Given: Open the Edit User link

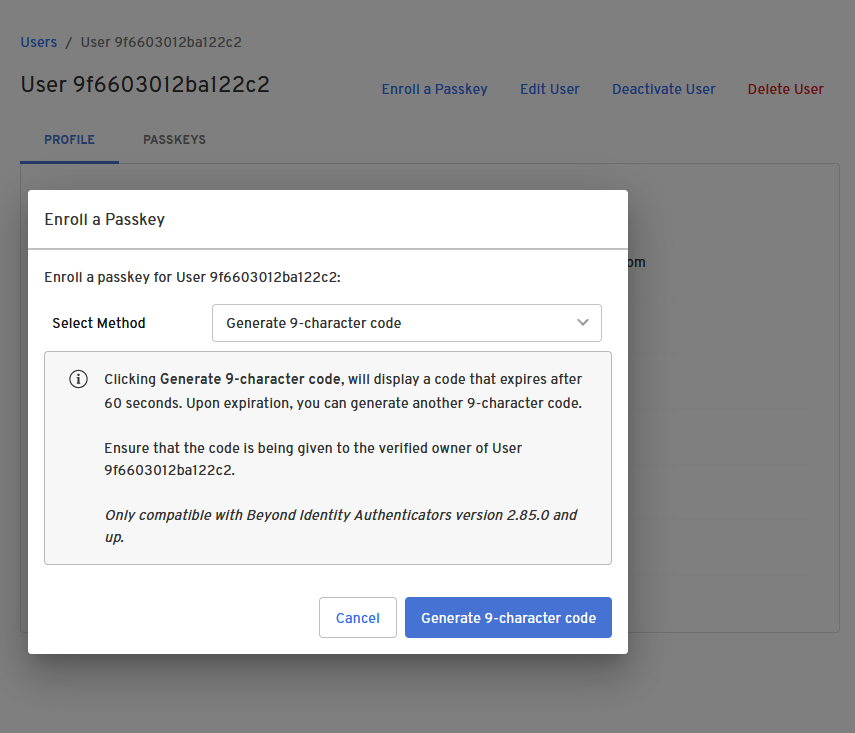Looking at the screenshot, I should click(x=549, y=89).
